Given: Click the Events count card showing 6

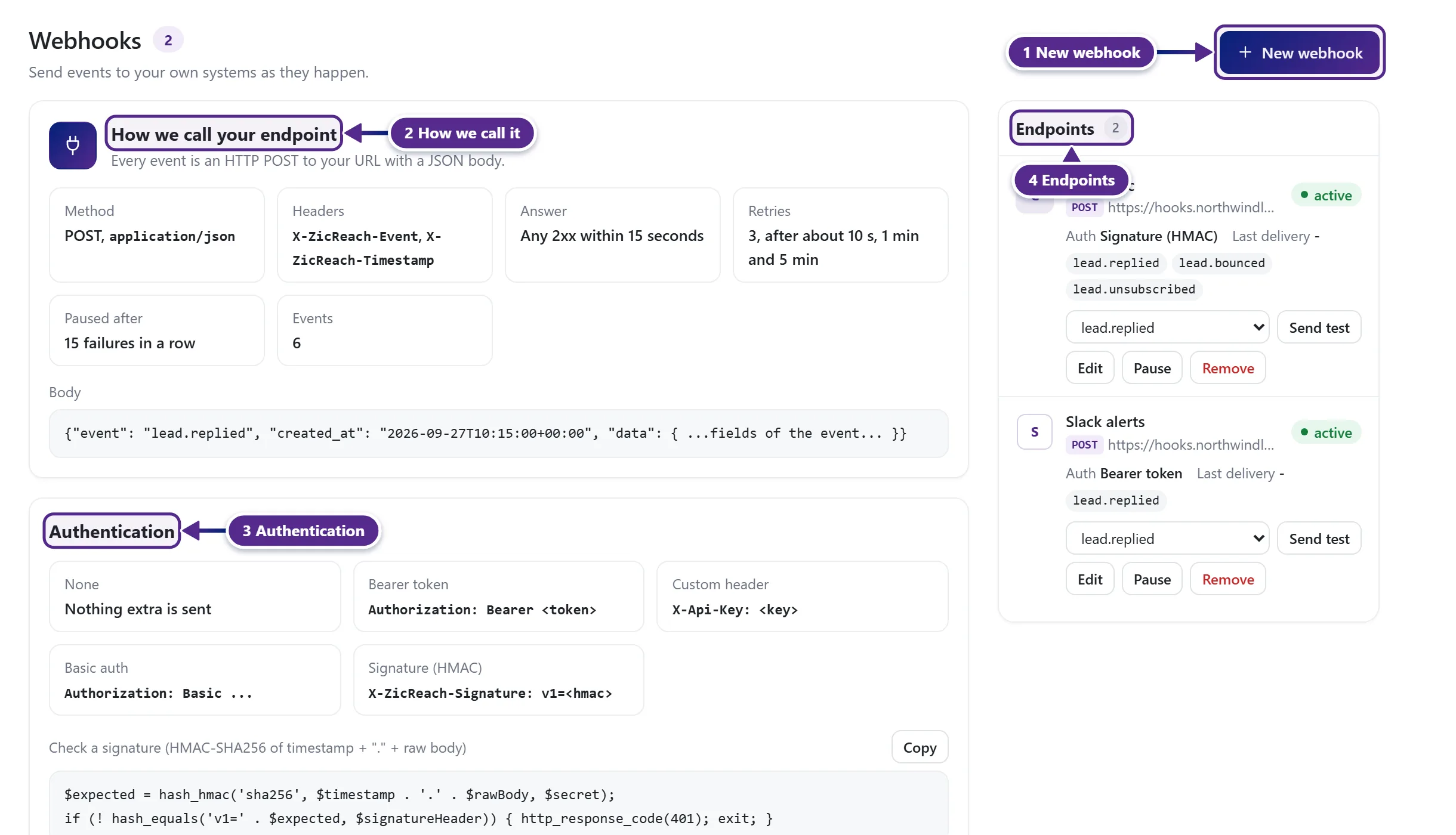Looking at the screenshot, I should point(385,330).
